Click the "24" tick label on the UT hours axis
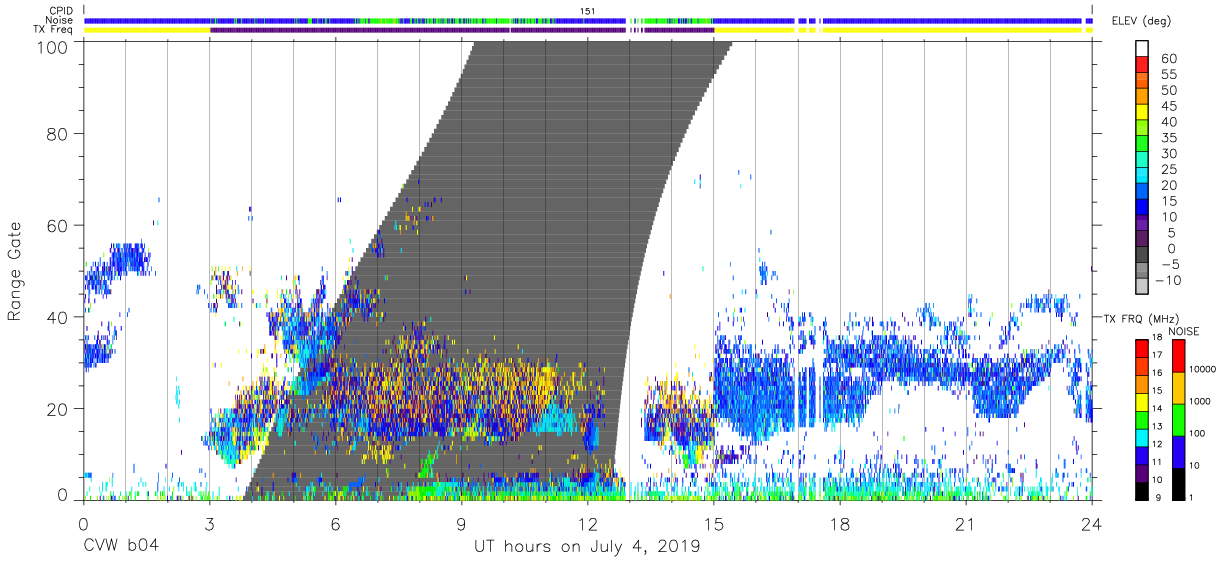 pos(1092,524)
